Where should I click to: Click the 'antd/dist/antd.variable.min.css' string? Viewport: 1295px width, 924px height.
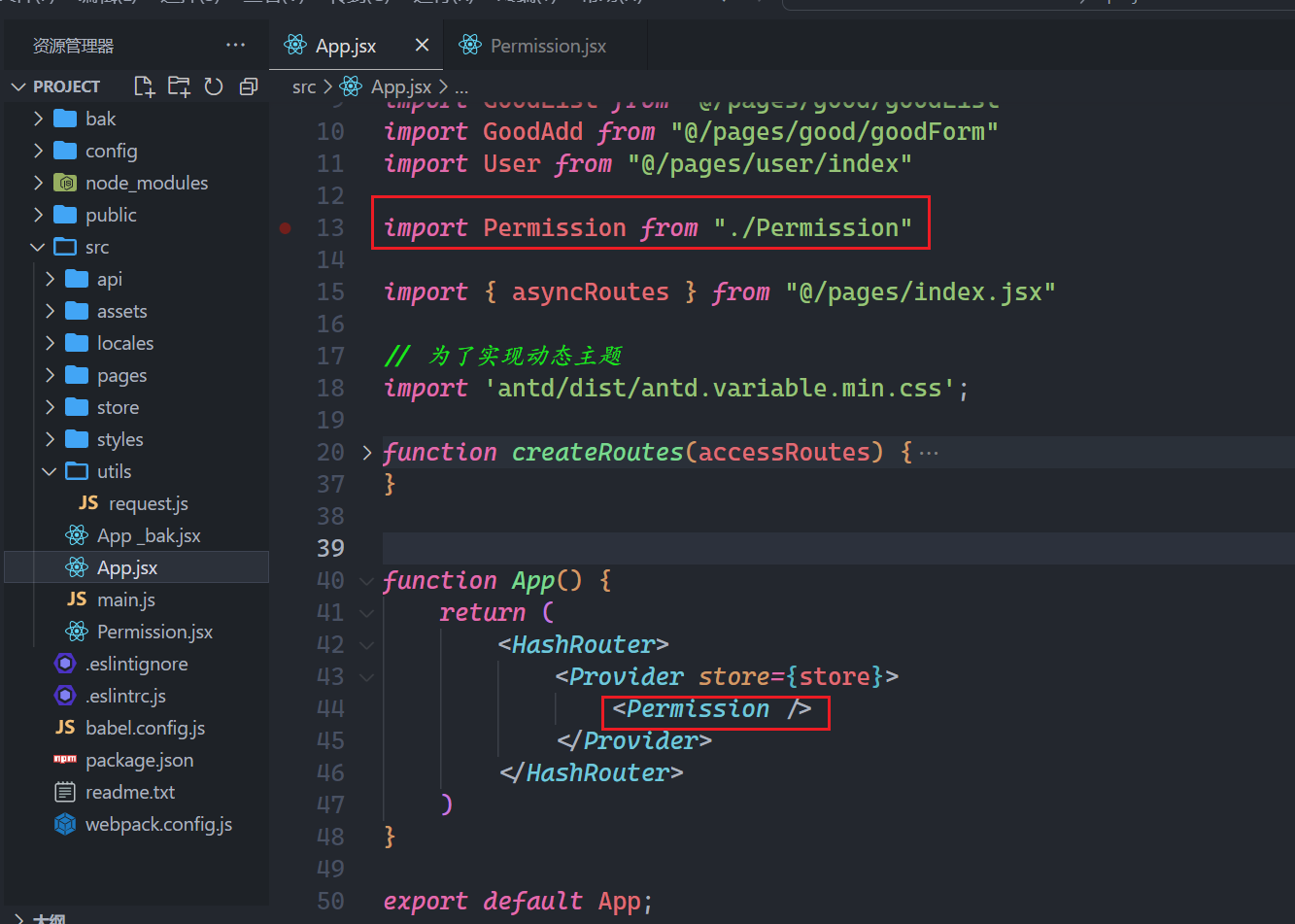click(720, 389)
